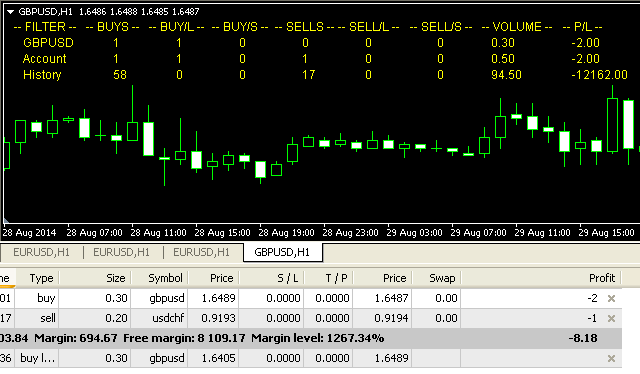Image resolution: width=640 pixels, height=374 pixels.
Task: Switch to the third EURUSD,H1 chart tab
Action: point(201,252)
